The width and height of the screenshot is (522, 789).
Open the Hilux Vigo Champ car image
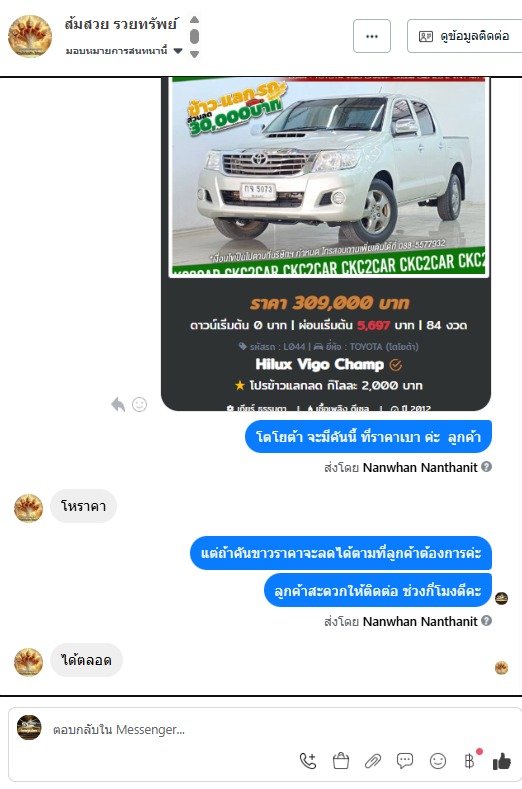329,176
